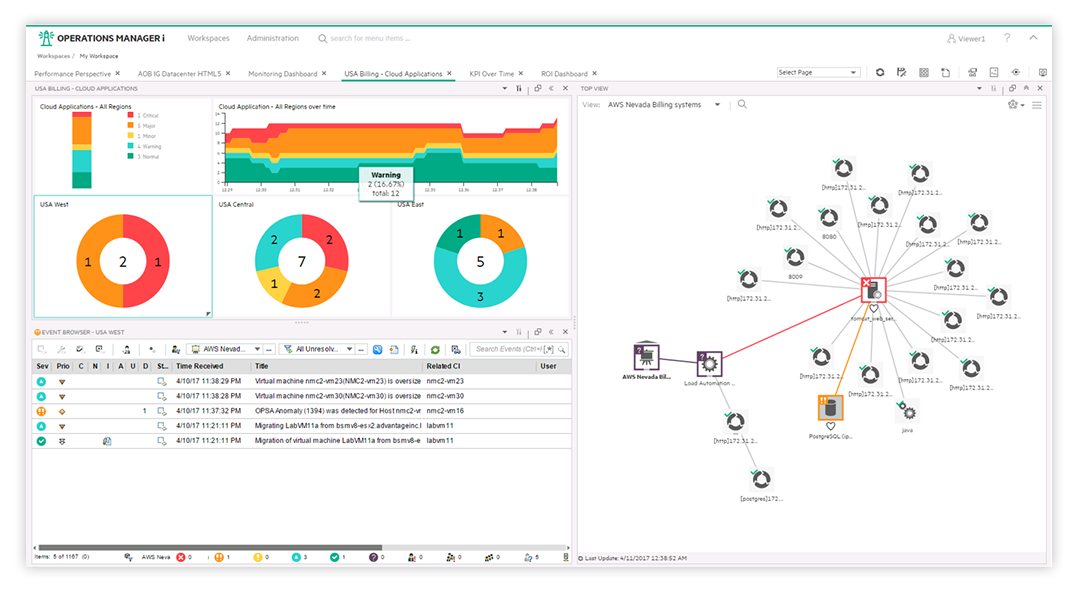This screenshot has height=596, width=1077.
Task: Select the OPSA Anomaly (1394) event row
Action: [302, 411]
